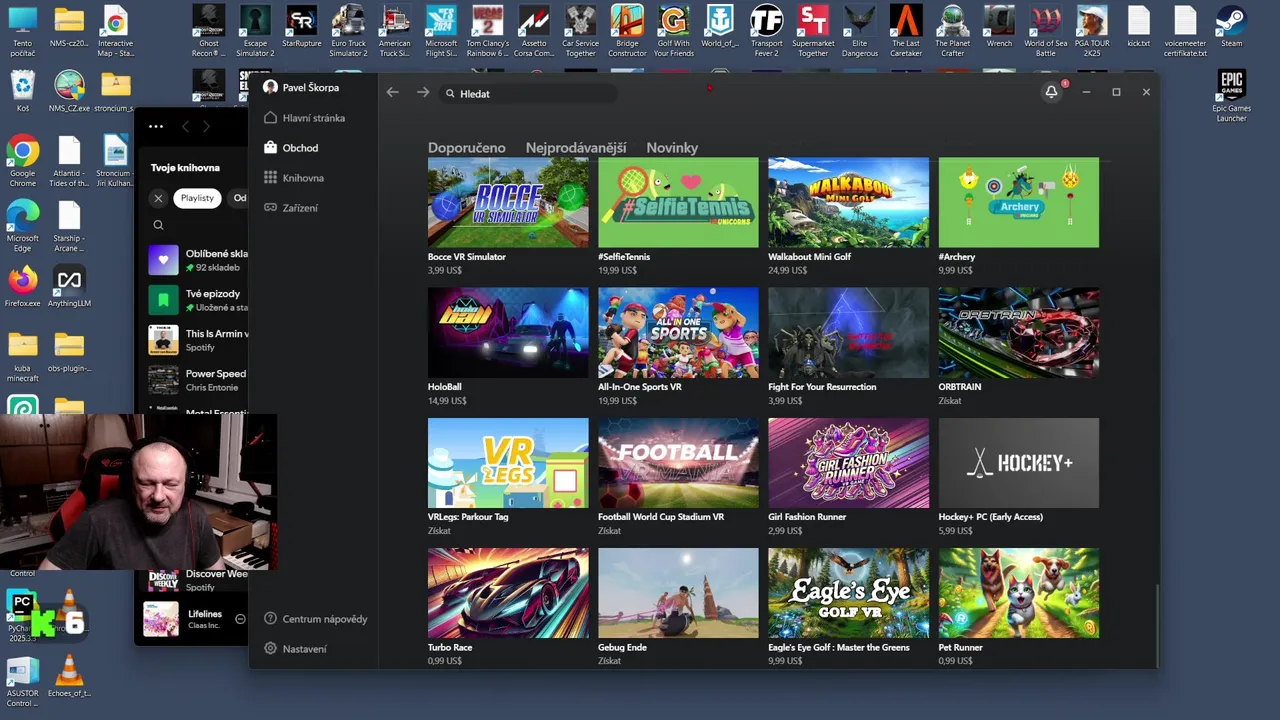The image size is (1280, 720).
Task: Open Hockey+ PC thumbnail
Action: click(1018, 463)
